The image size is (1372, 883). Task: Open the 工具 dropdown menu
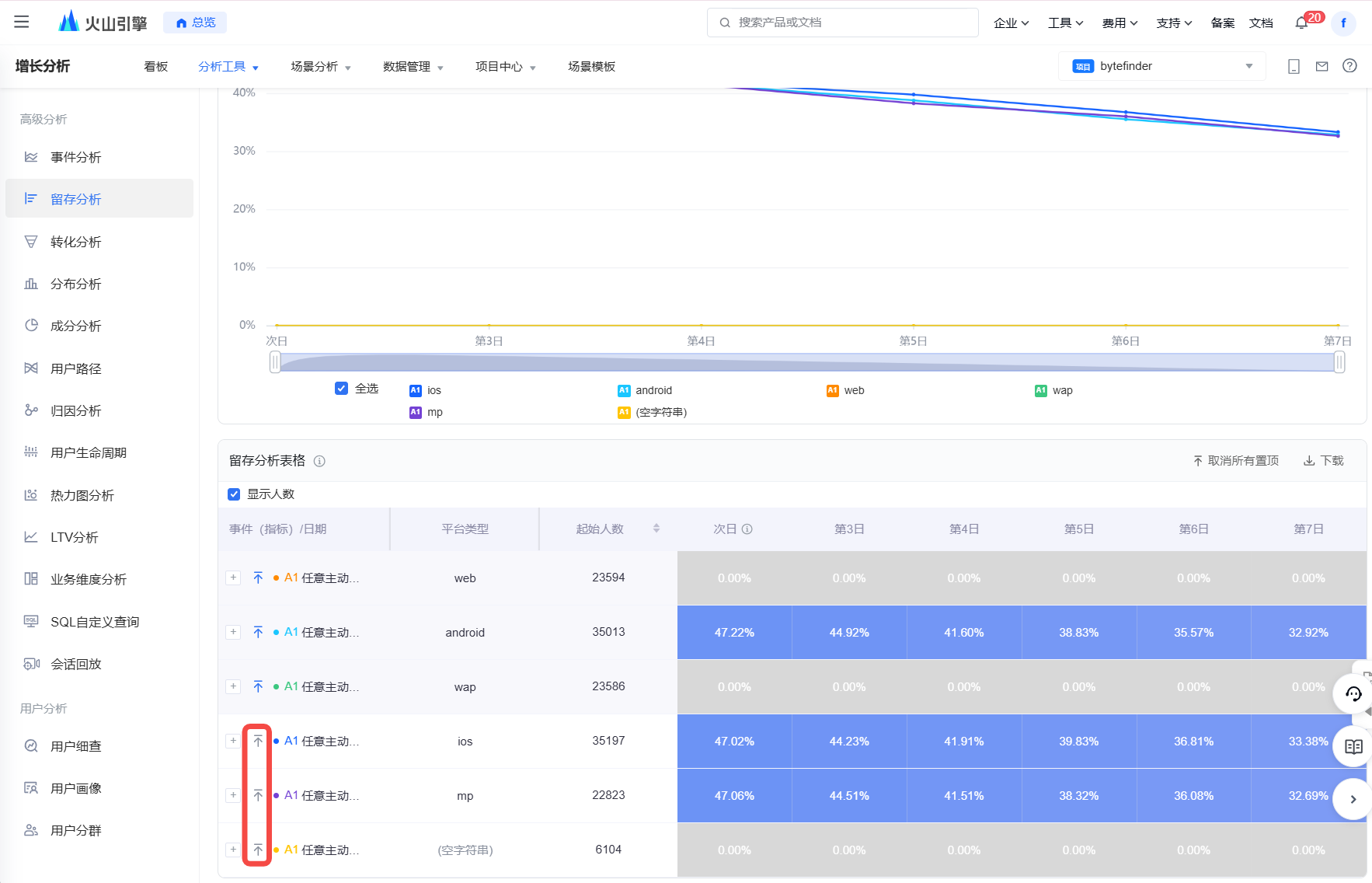[x=1065, y=23]
